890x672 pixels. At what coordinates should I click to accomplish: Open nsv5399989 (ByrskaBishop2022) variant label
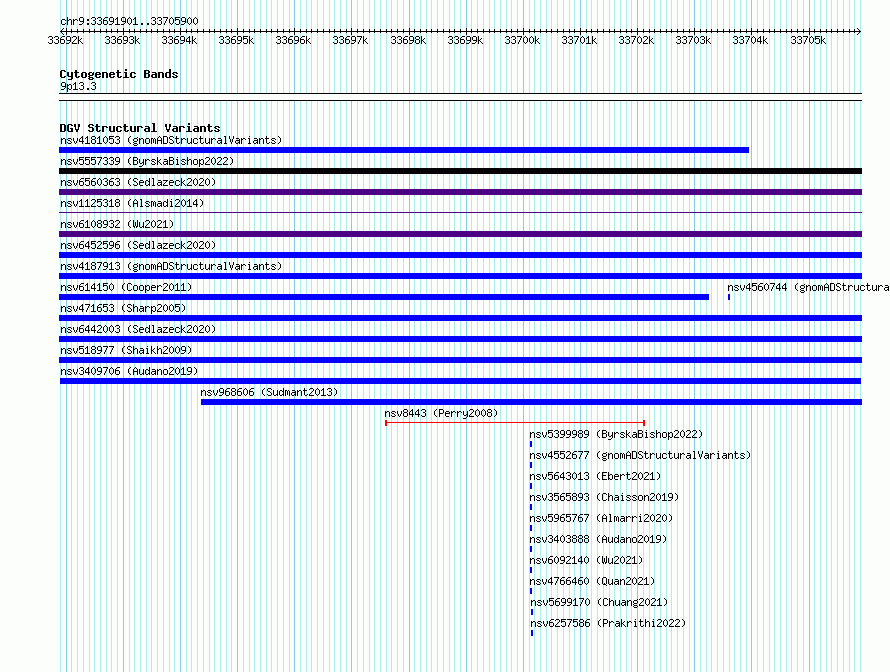[x=616, y=434]
